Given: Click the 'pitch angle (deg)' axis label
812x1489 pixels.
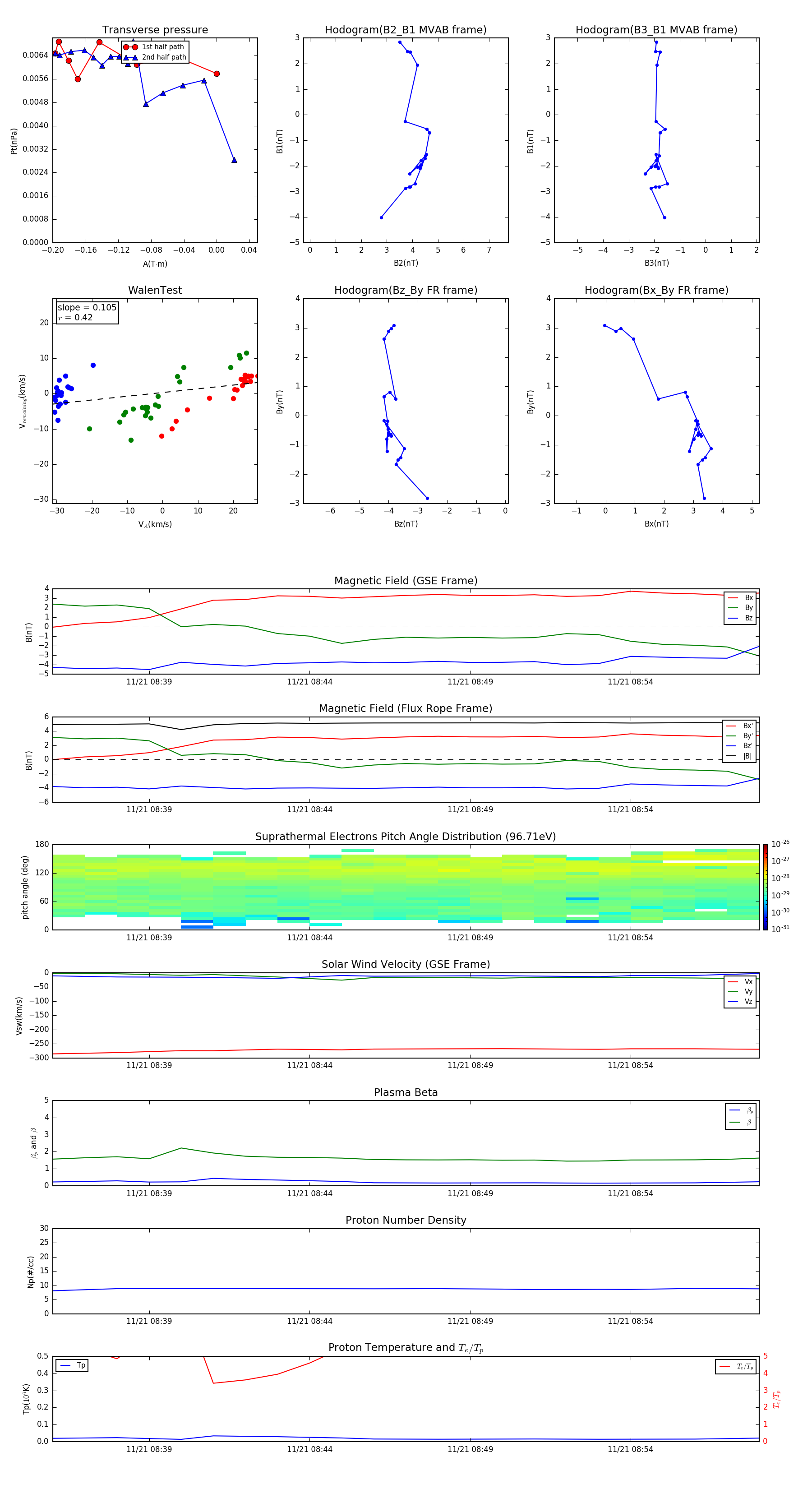Looking at the screenshot, I should (x=25, y=887).
